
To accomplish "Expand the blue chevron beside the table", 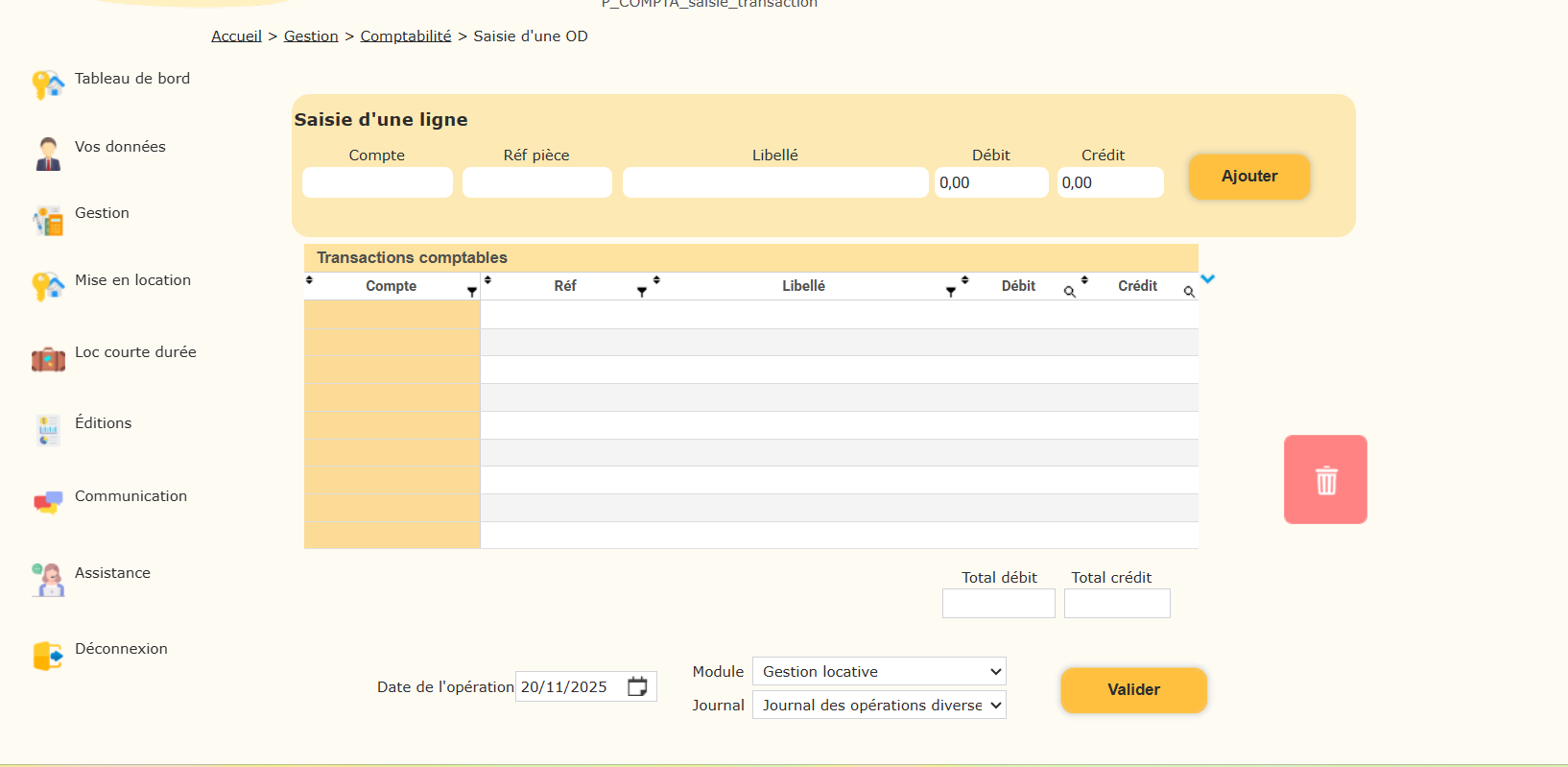I will coord(1208,279).
